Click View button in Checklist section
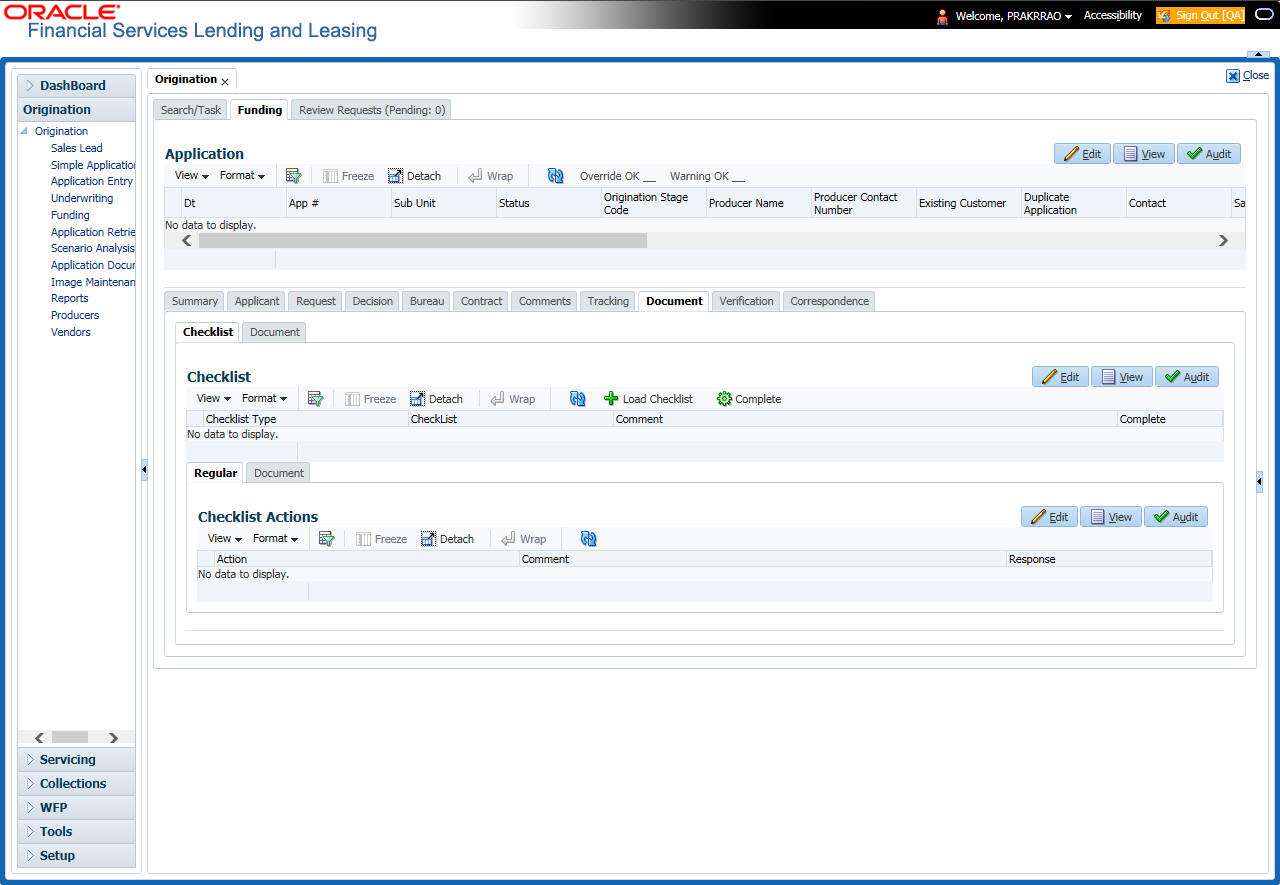 click(1121, 377)
